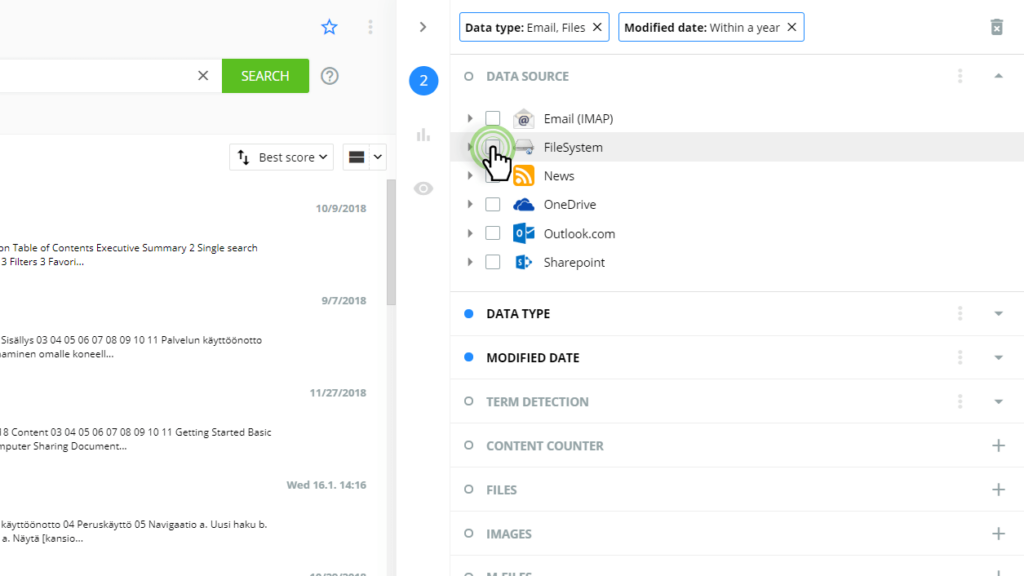Click the FILES filter heading
The height and width of the screenshot is (576, 1024).
coord(502,490)
